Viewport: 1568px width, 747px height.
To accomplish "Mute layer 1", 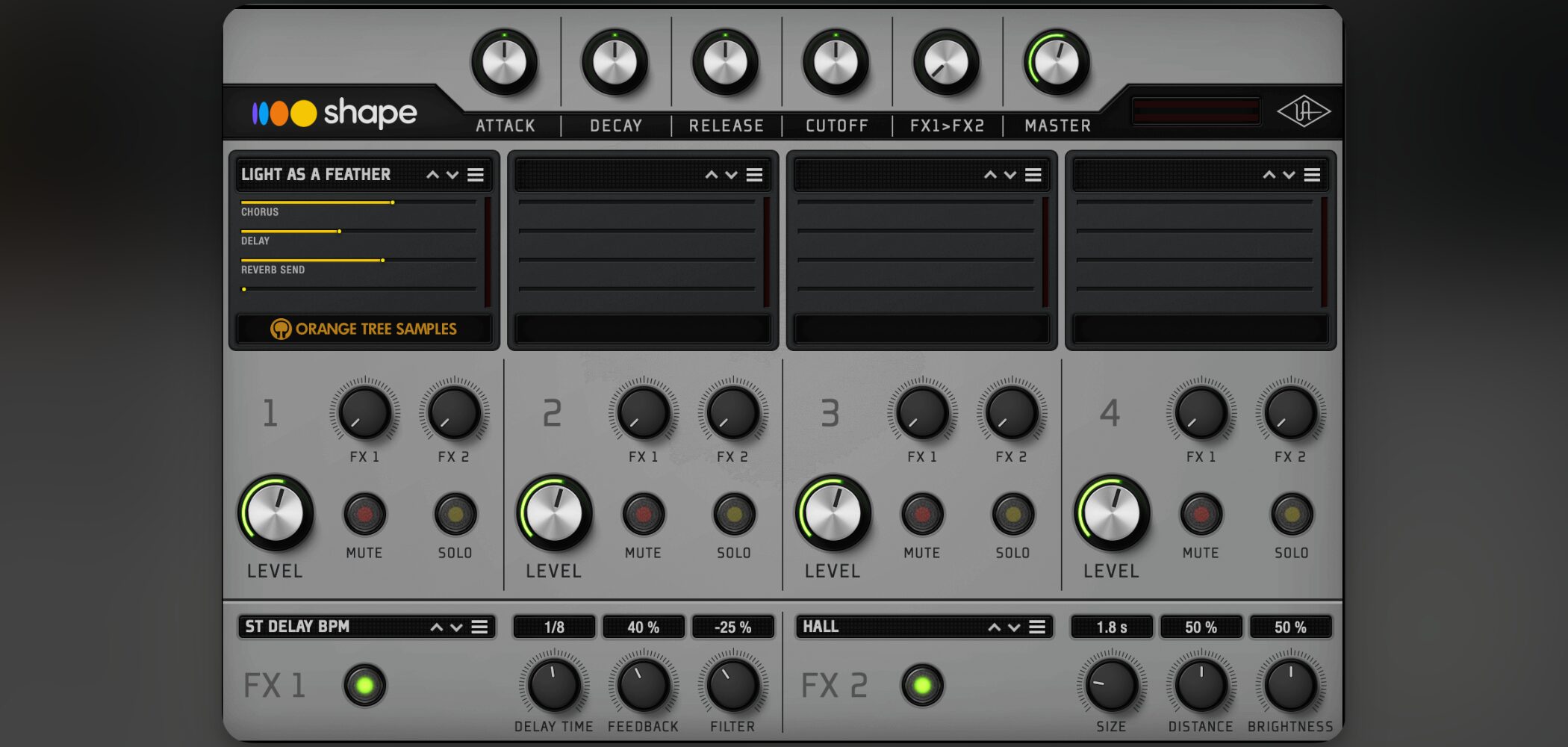I will (x=364, y=514).
